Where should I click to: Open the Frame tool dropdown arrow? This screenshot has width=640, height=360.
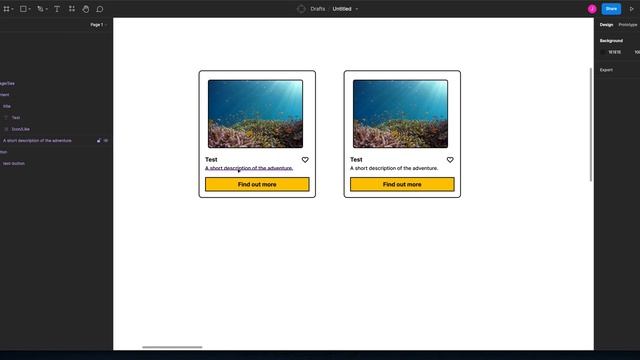click(x=13, y=9)
